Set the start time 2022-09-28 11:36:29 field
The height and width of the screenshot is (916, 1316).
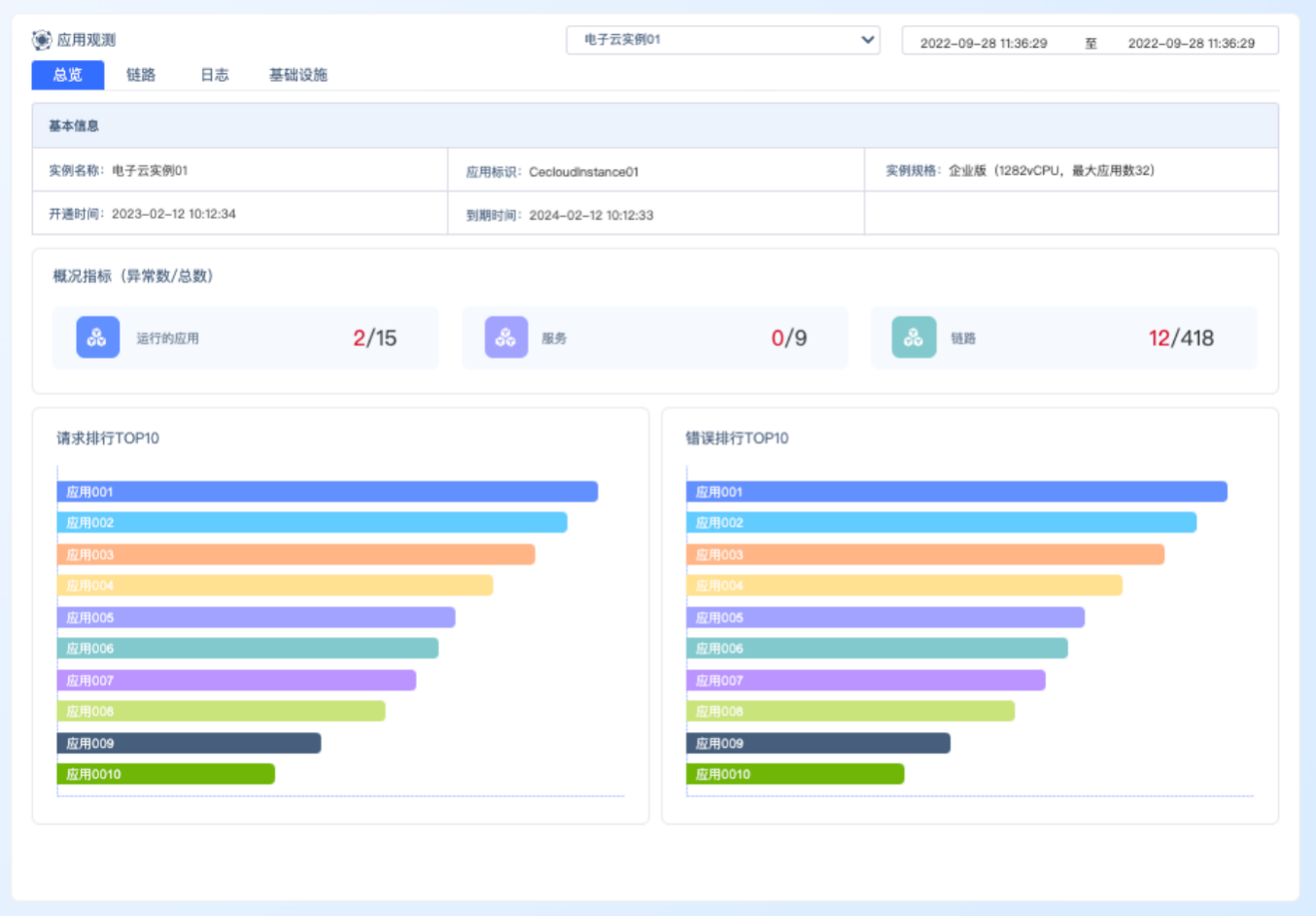984,43
